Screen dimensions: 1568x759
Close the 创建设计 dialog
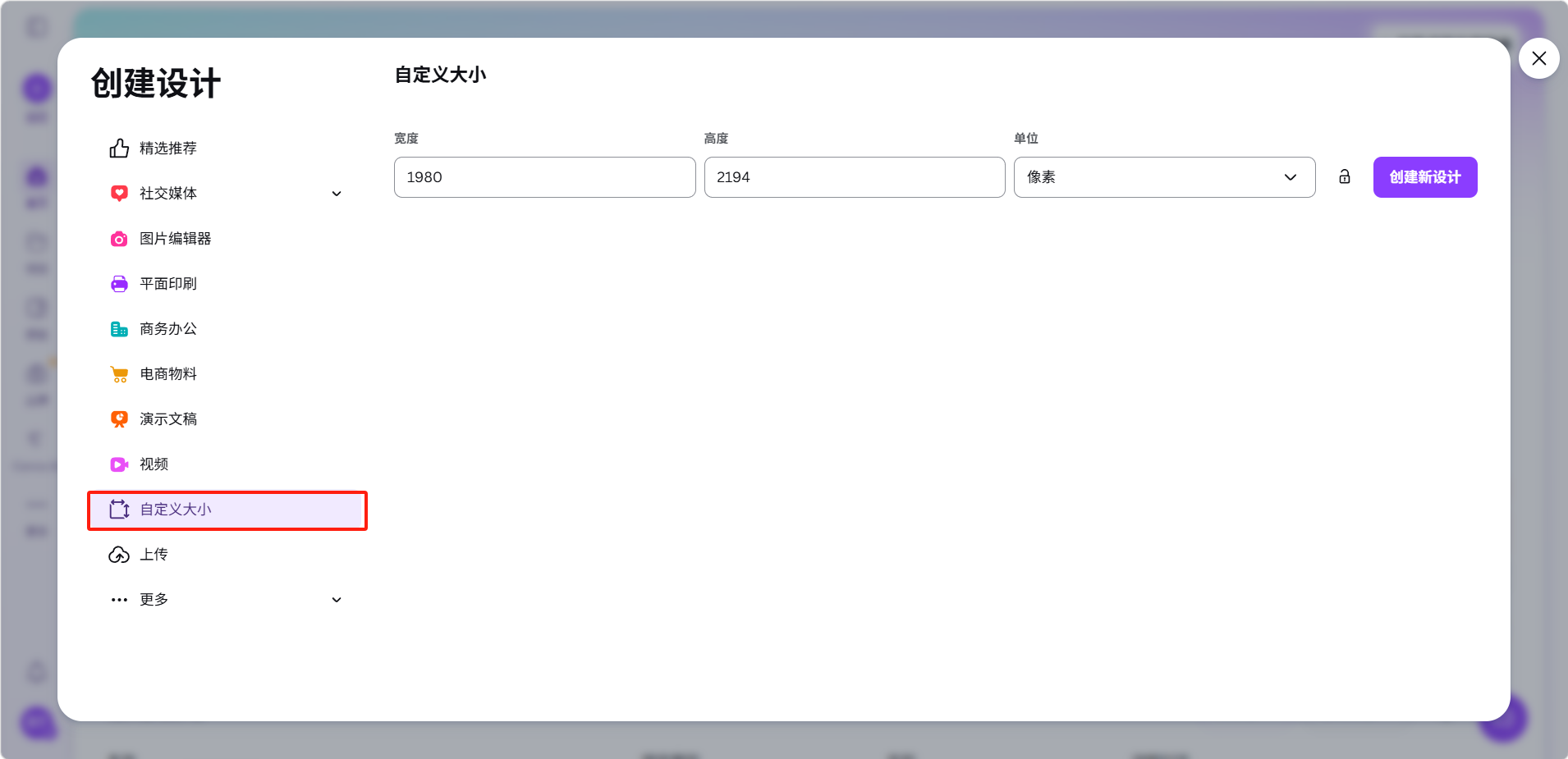(x=1538, y=58)
